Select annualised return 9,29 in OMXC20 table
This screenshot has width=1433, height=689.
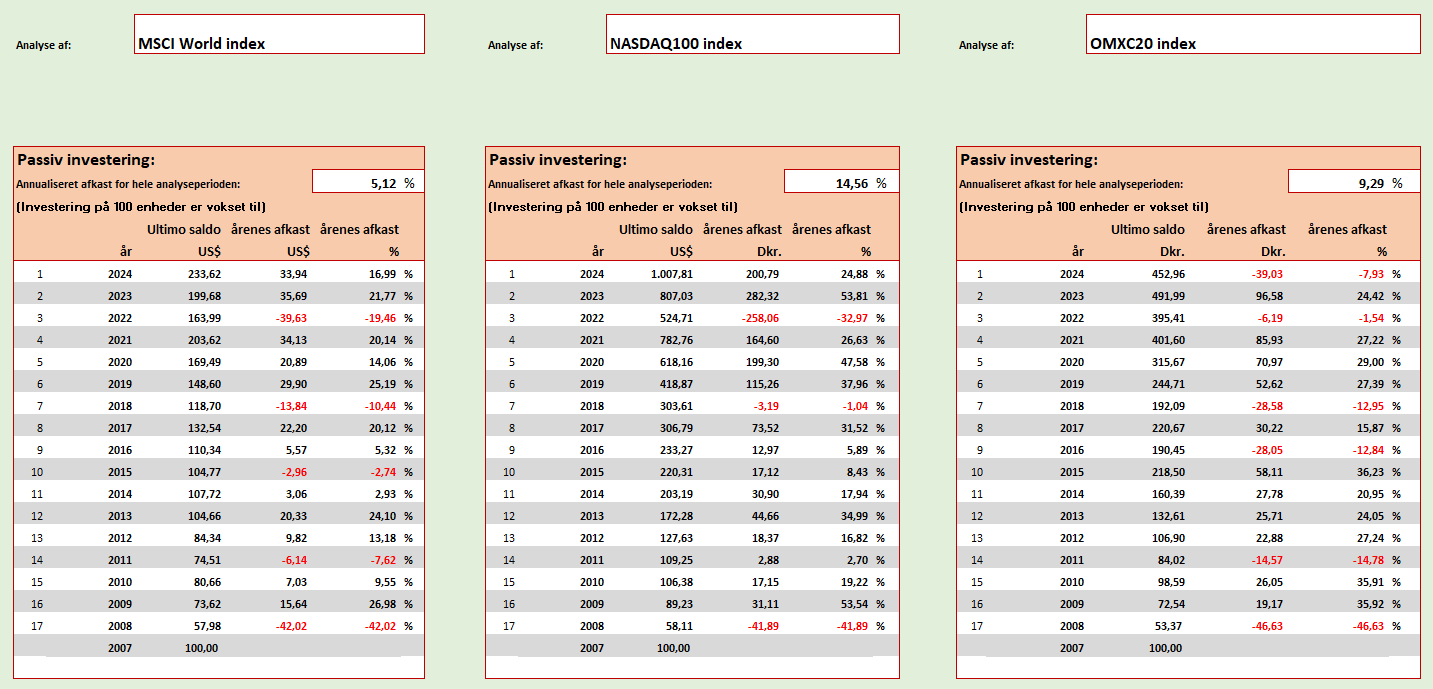(x=1354, y=182)
